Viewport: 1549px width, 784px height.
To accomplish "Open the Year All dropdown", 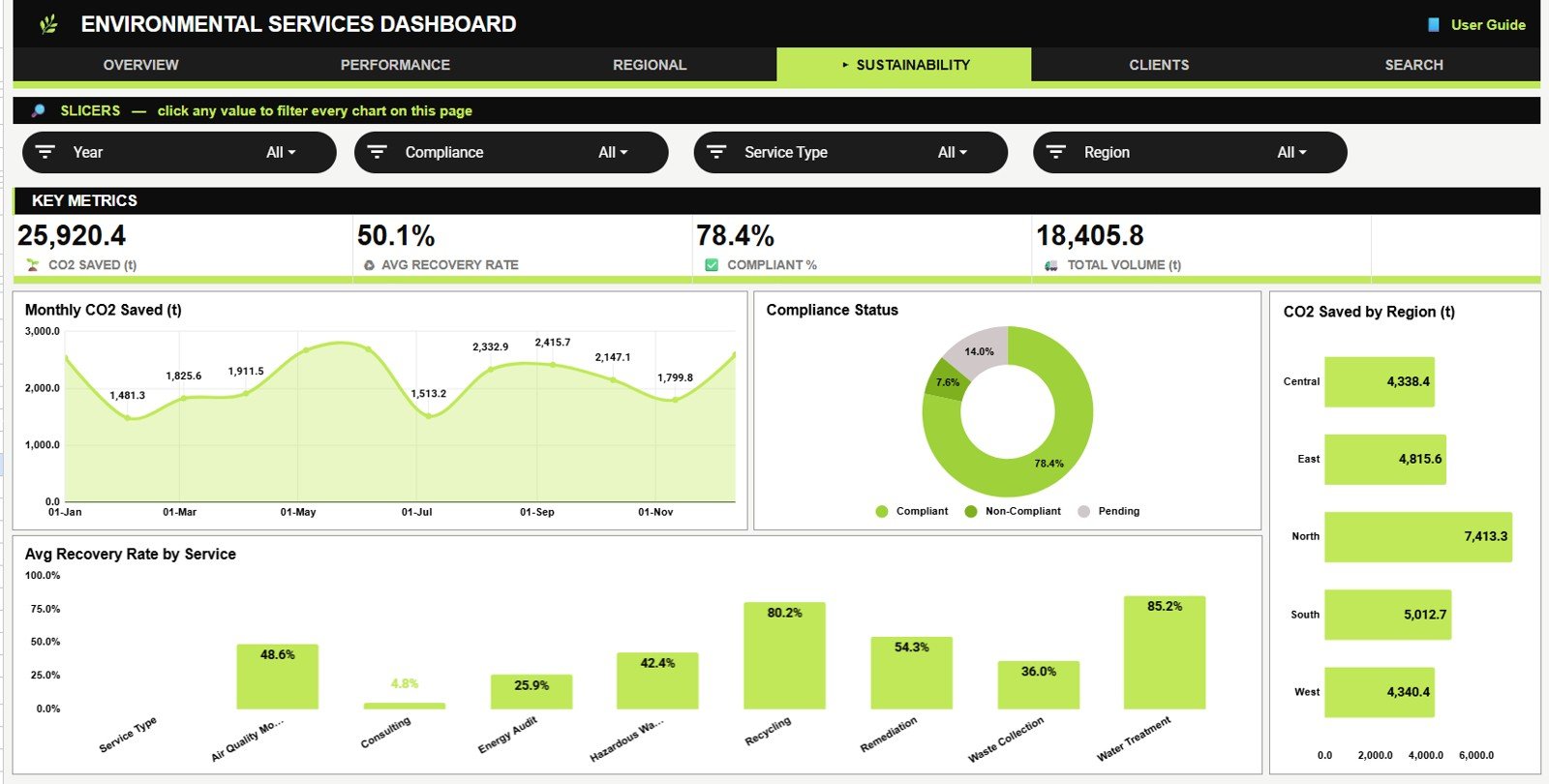I will click(281, 152).
